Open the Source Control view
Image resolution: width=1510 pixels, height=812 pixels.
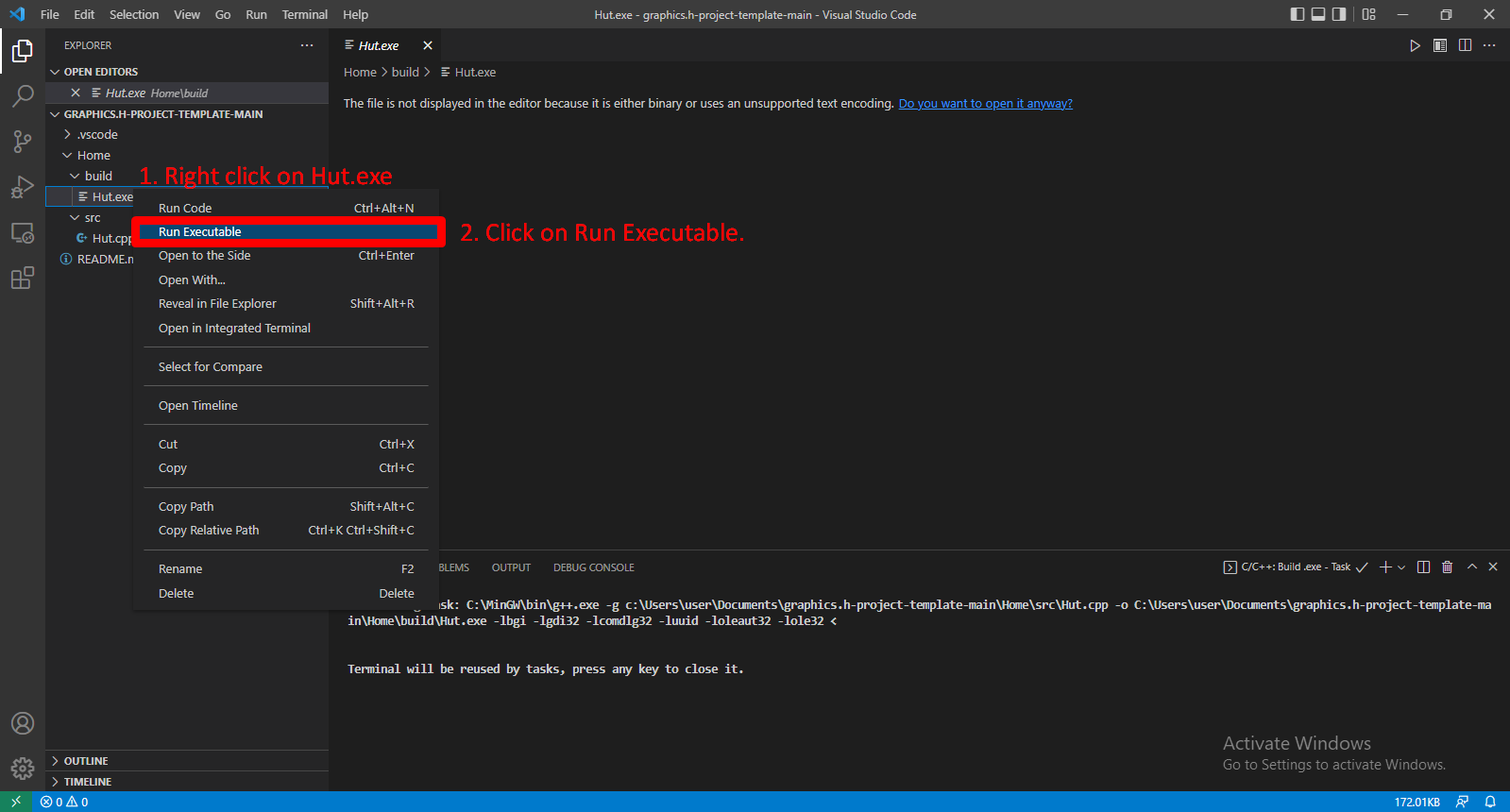coord(23,142)
